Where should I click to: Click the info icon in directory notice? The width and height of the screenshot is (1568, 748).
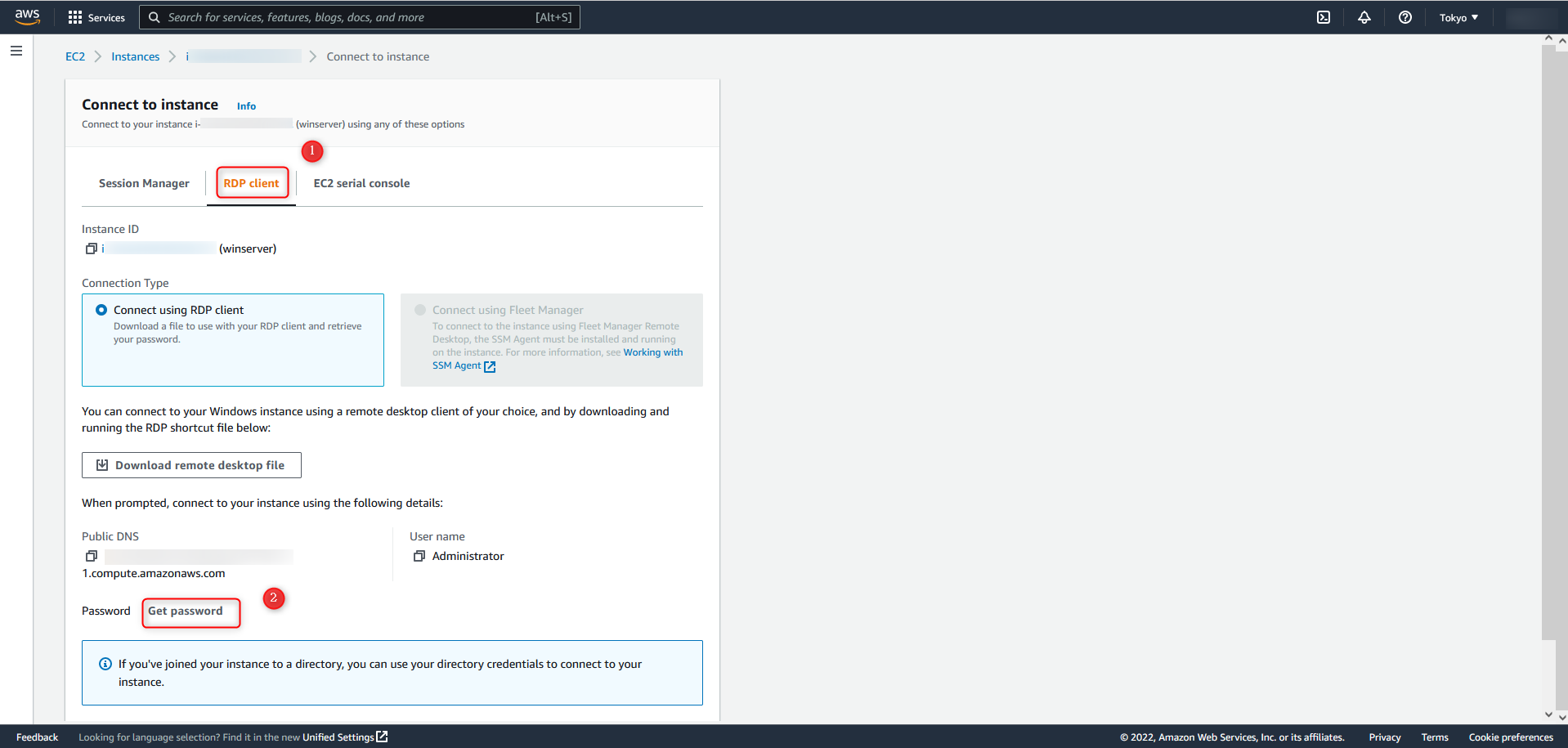105,664
